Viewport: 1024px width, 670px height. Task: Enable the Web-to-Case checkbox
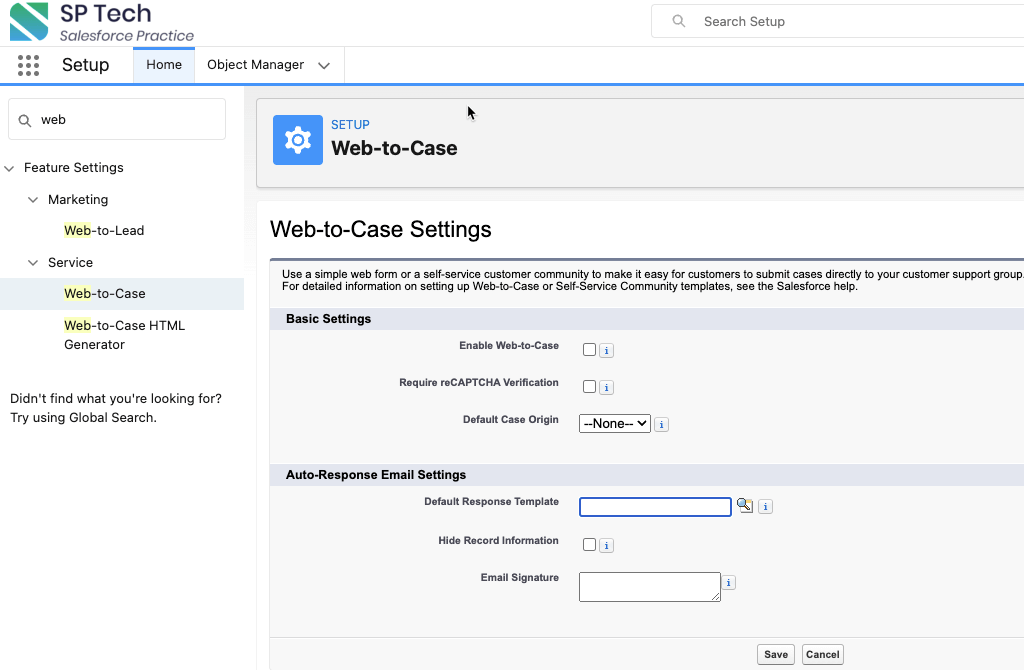(x=589, y=350)
